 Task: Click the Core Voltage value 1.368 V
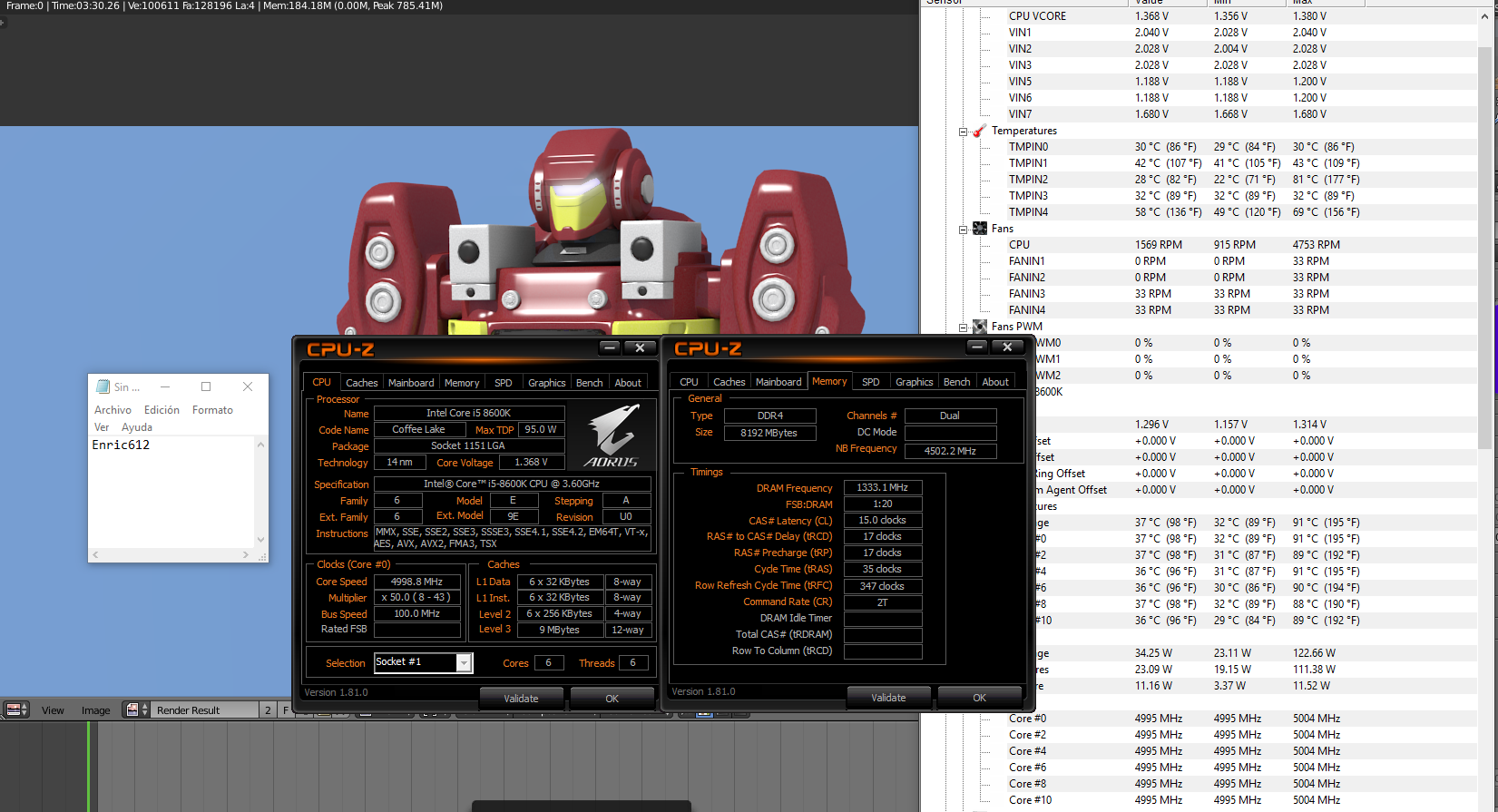coord(532,462)
